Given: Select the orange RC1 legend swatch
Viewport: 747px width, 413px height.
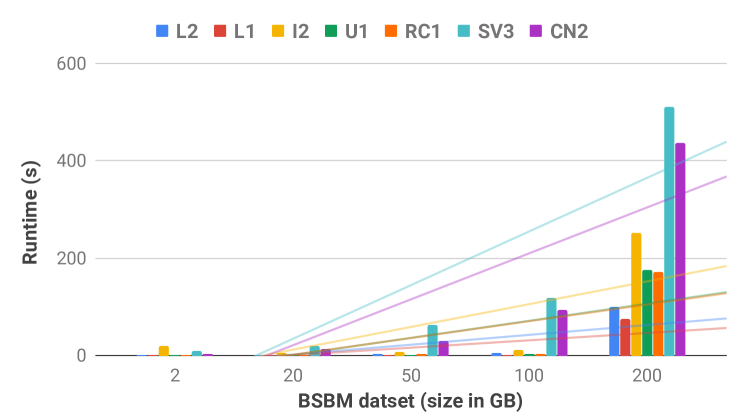Looking at the screenshot, I should 391,31.
